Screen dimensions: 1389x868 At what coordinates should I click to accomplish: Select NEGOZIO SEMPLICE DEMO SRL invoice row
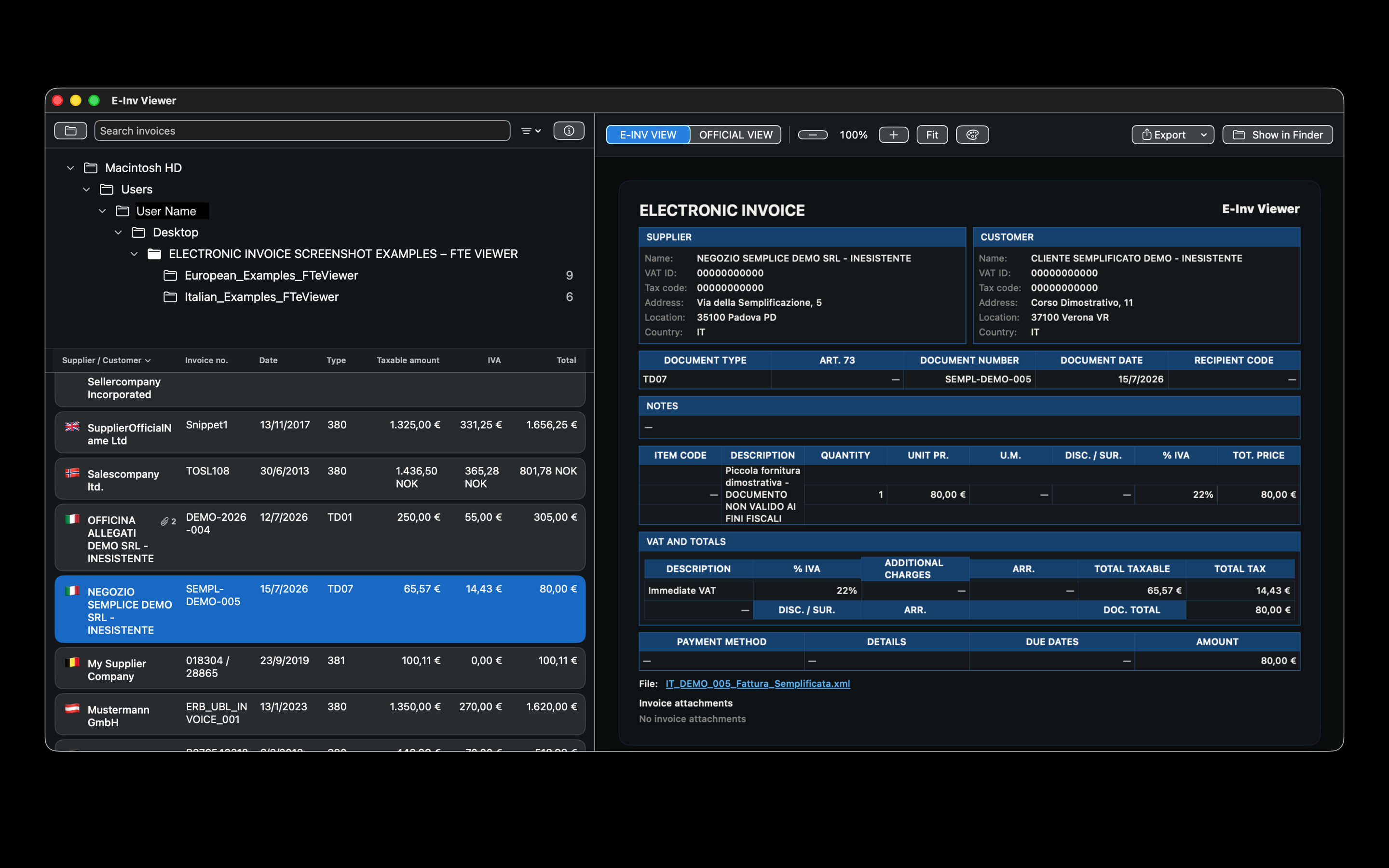(x=320, y=609)
